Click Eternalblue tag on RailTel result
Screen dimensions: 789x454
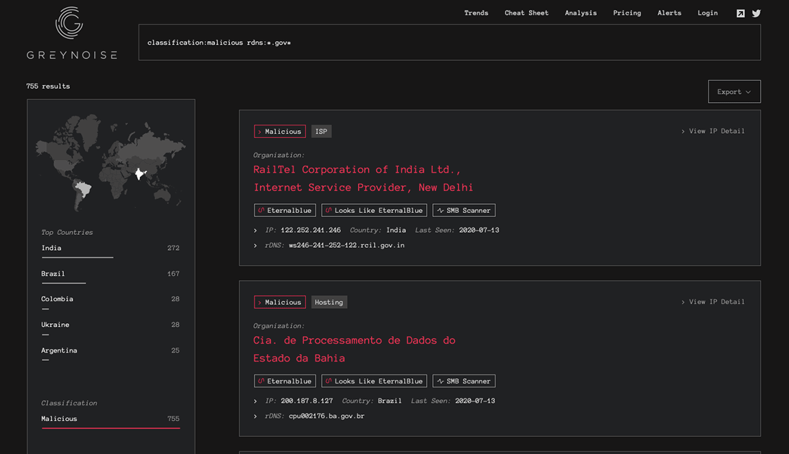point(285,210)
